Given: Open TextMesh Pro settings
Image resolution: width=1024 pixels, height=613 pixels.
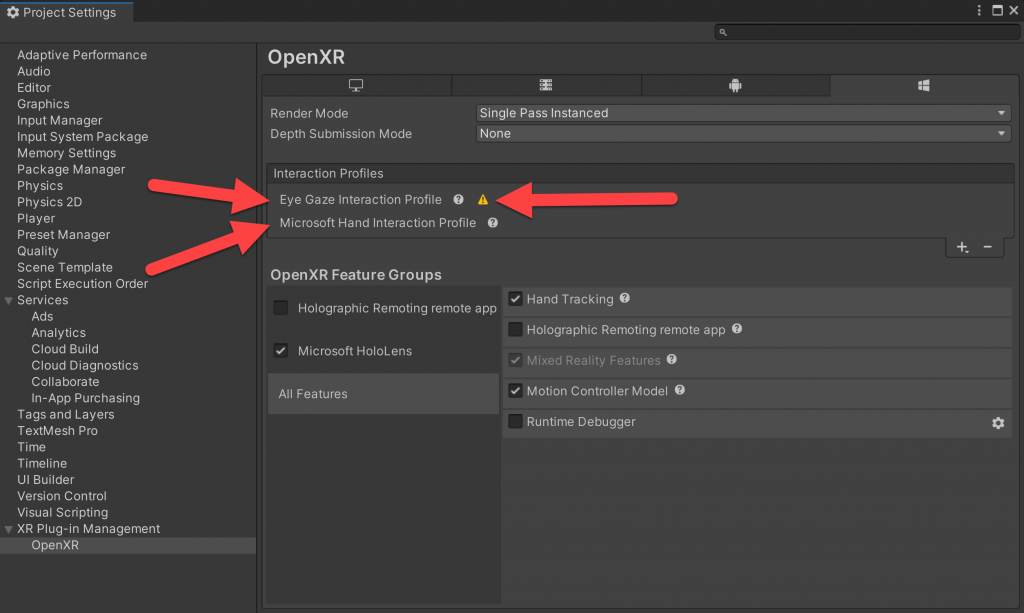Looking at the screenshot, I should pyautogui.click(x=57, y=430).
